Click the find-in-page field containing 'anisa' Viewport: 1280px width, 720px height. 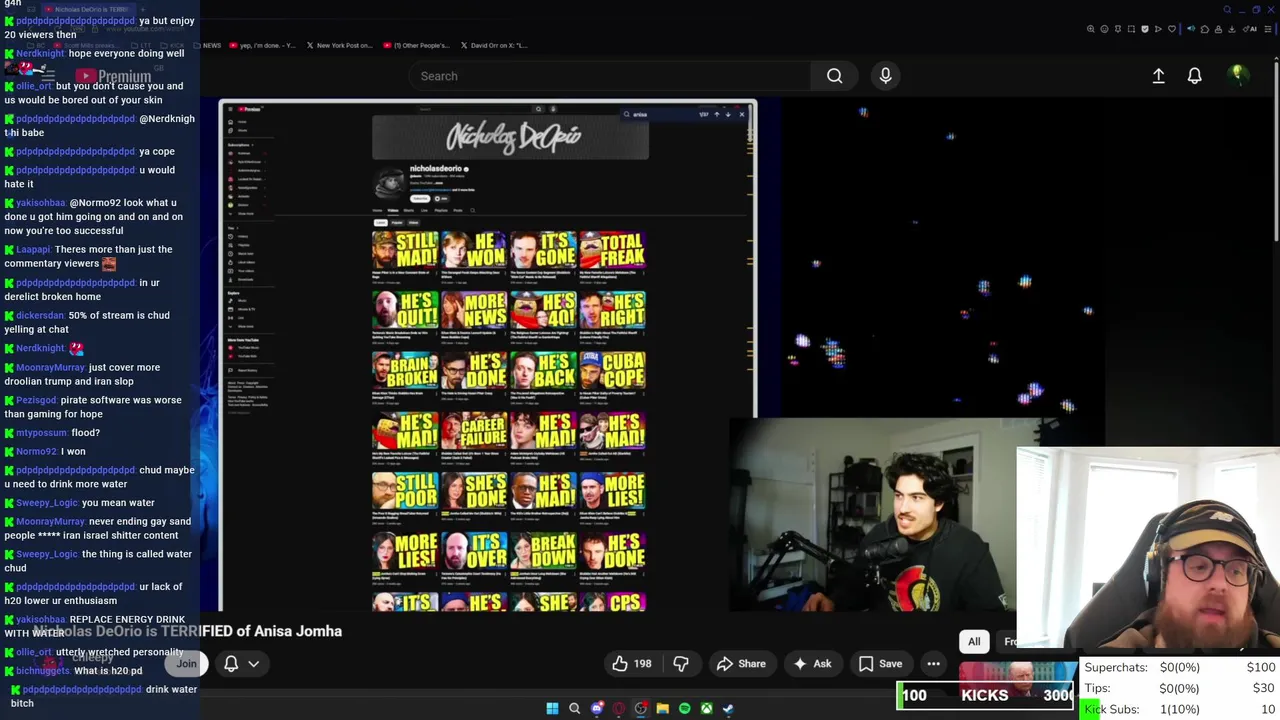point(660,114)
